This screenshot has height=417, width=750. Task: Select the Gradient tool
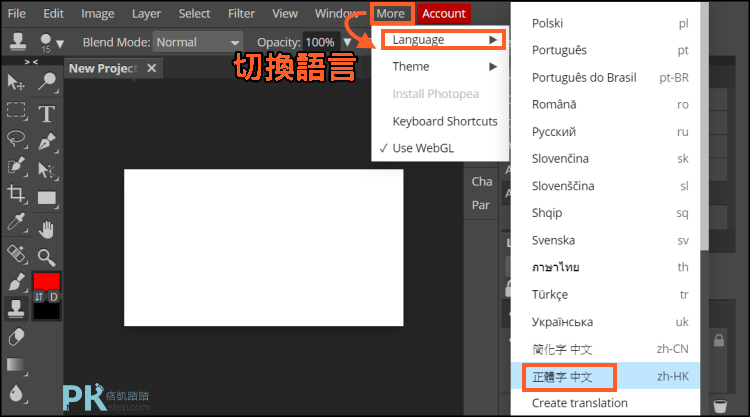click(x=17, y=365)
